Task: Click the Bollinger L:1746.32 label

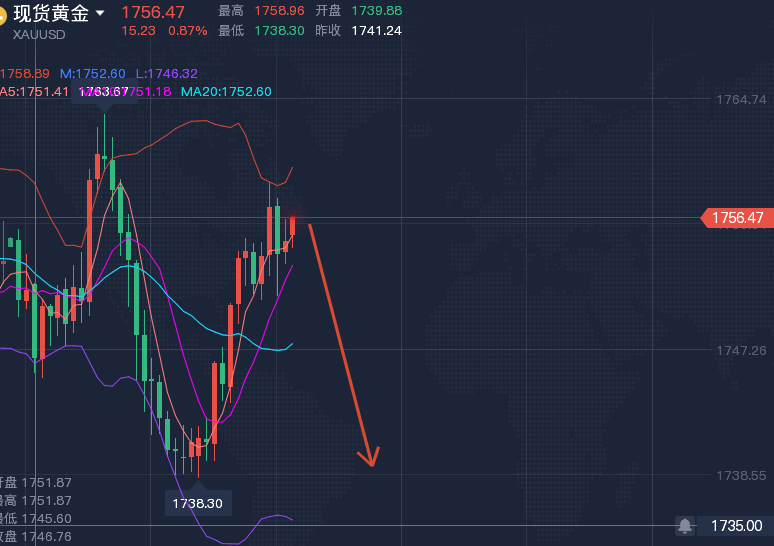Action: [x=167, y=74]
